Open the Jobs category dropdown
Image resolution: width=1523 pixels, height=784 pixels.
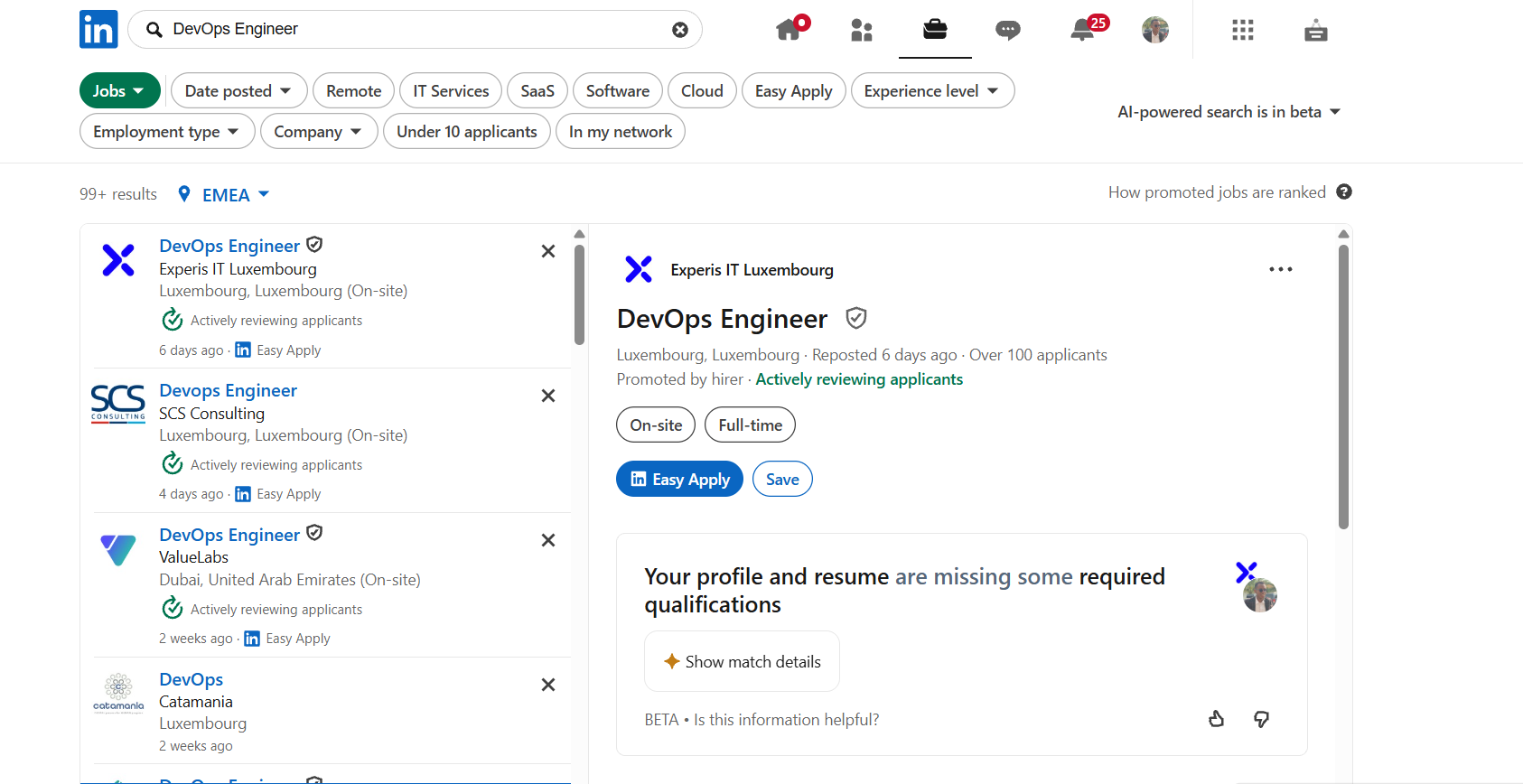coord(120,90)
